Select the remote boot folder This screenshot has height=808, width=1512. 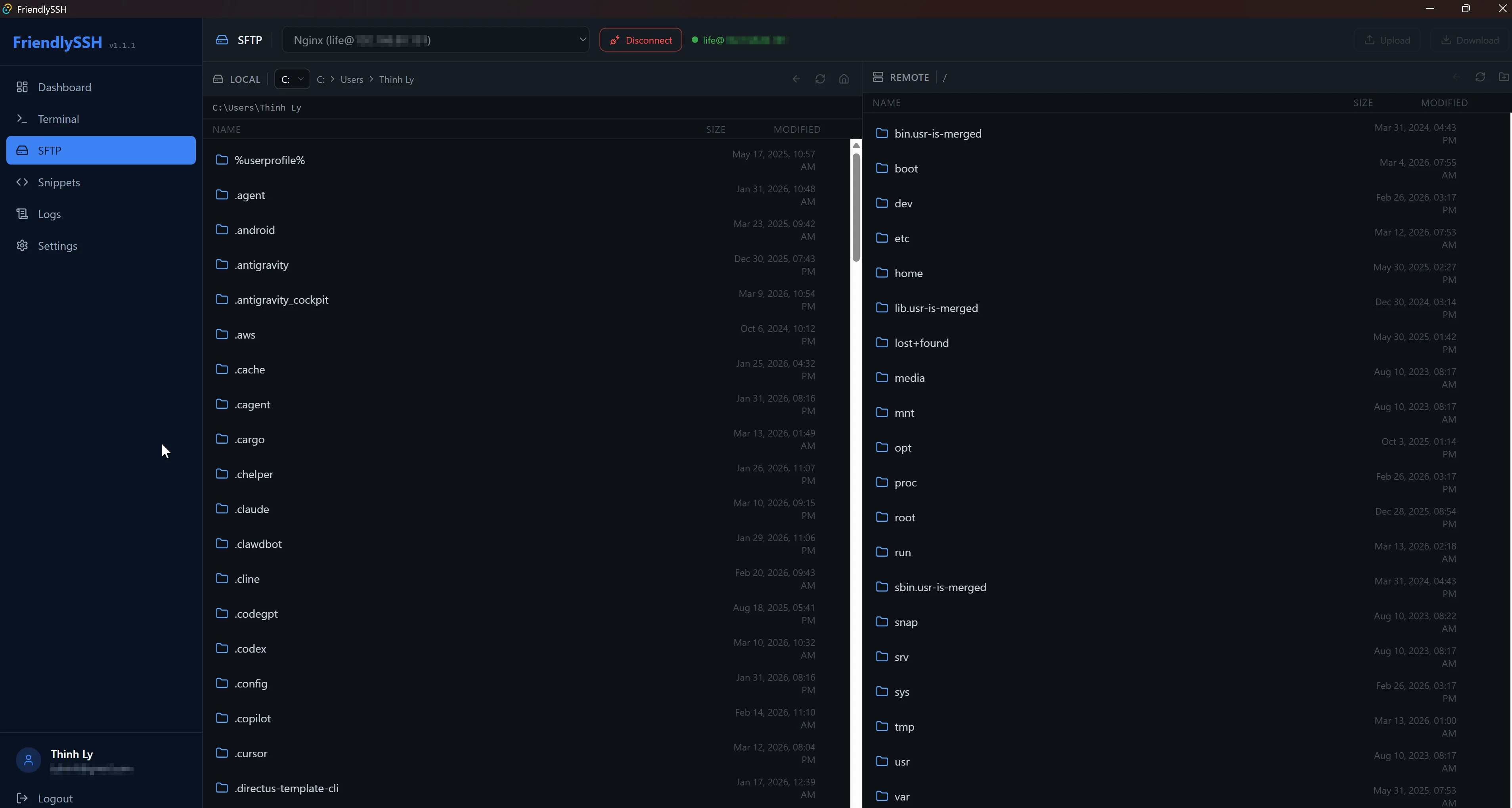tap(1186, 168)
